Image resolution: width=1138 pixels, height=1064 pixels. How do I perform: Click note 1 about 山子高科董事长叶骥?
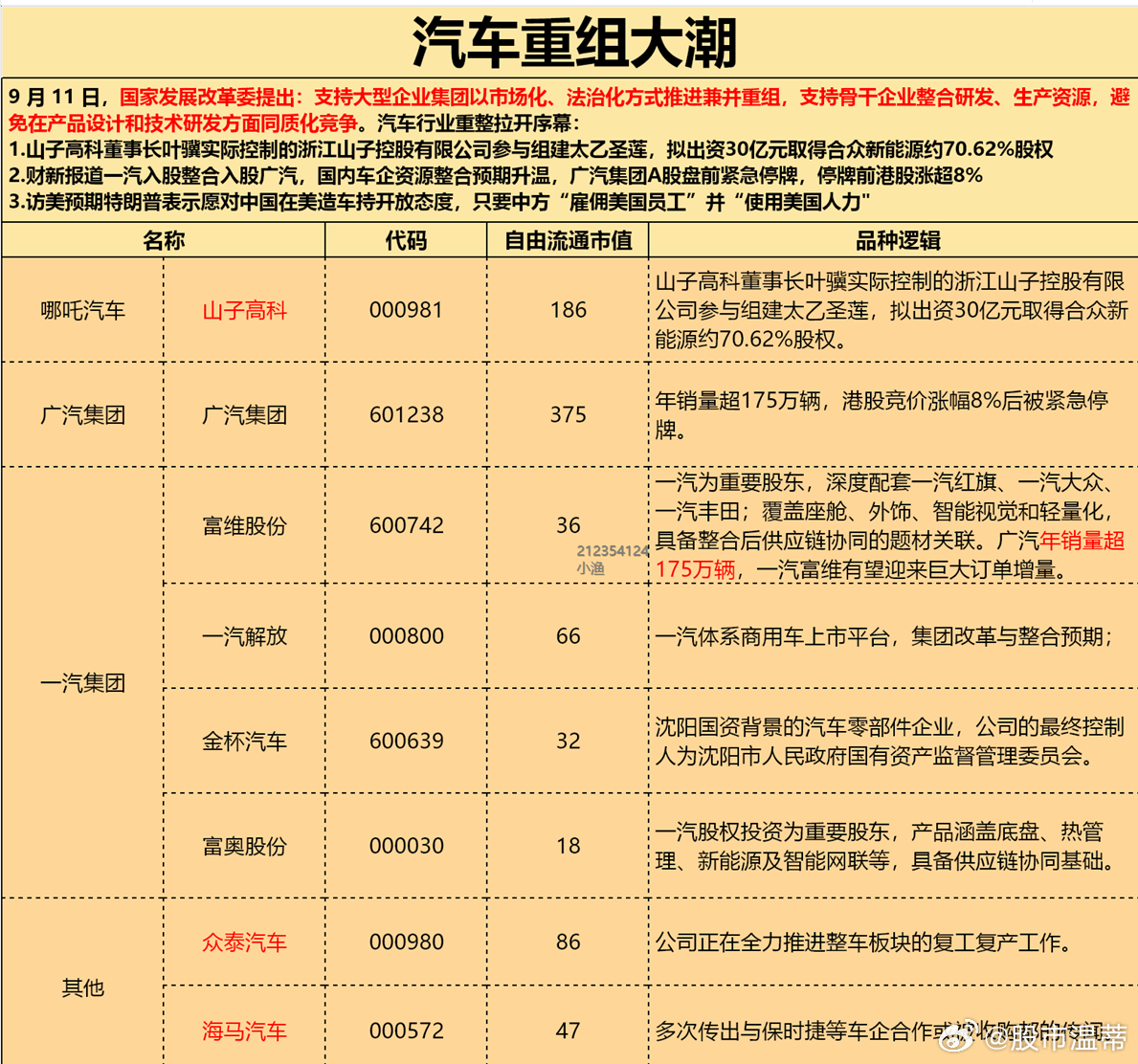point(530,149)
